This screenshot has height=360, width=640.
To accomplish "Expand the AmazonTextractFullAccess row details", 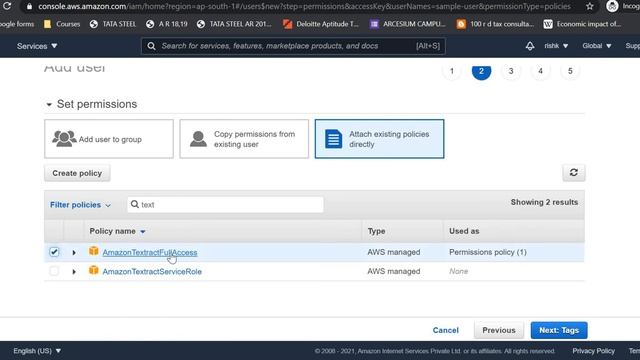I will [74, 253].
